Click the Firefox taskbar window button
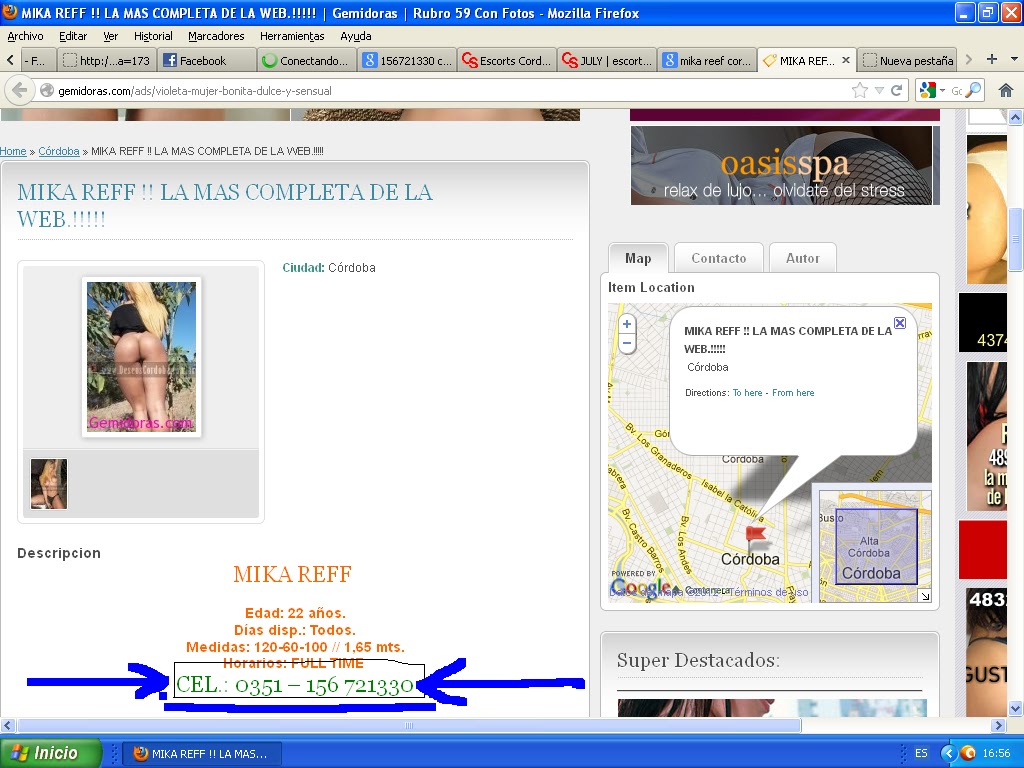 click(201, 754)
